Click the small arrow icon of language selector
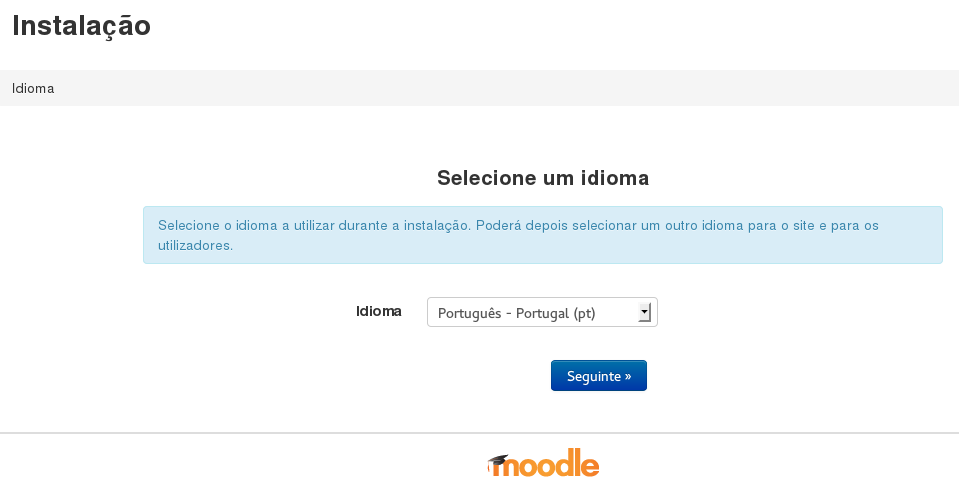Viewport: 959px width, 503px height. [644, 312]
